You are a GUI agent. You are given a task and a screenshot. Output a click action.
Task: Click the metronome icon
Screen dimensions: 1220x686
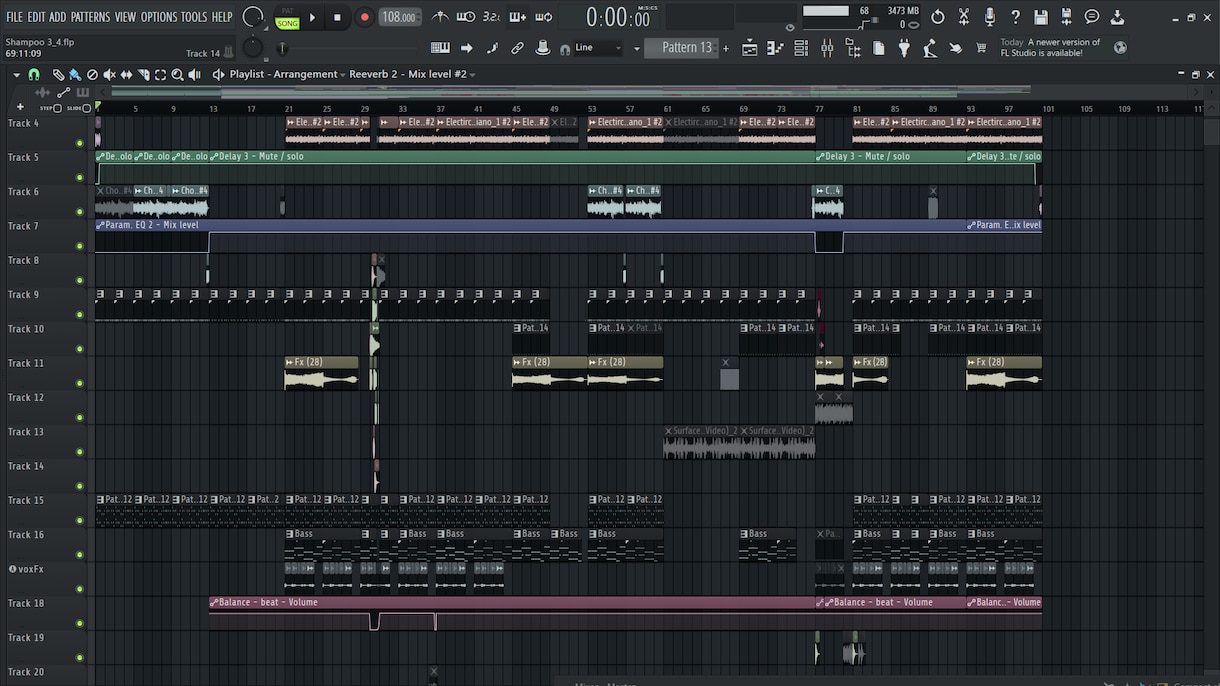pos(440,17)
